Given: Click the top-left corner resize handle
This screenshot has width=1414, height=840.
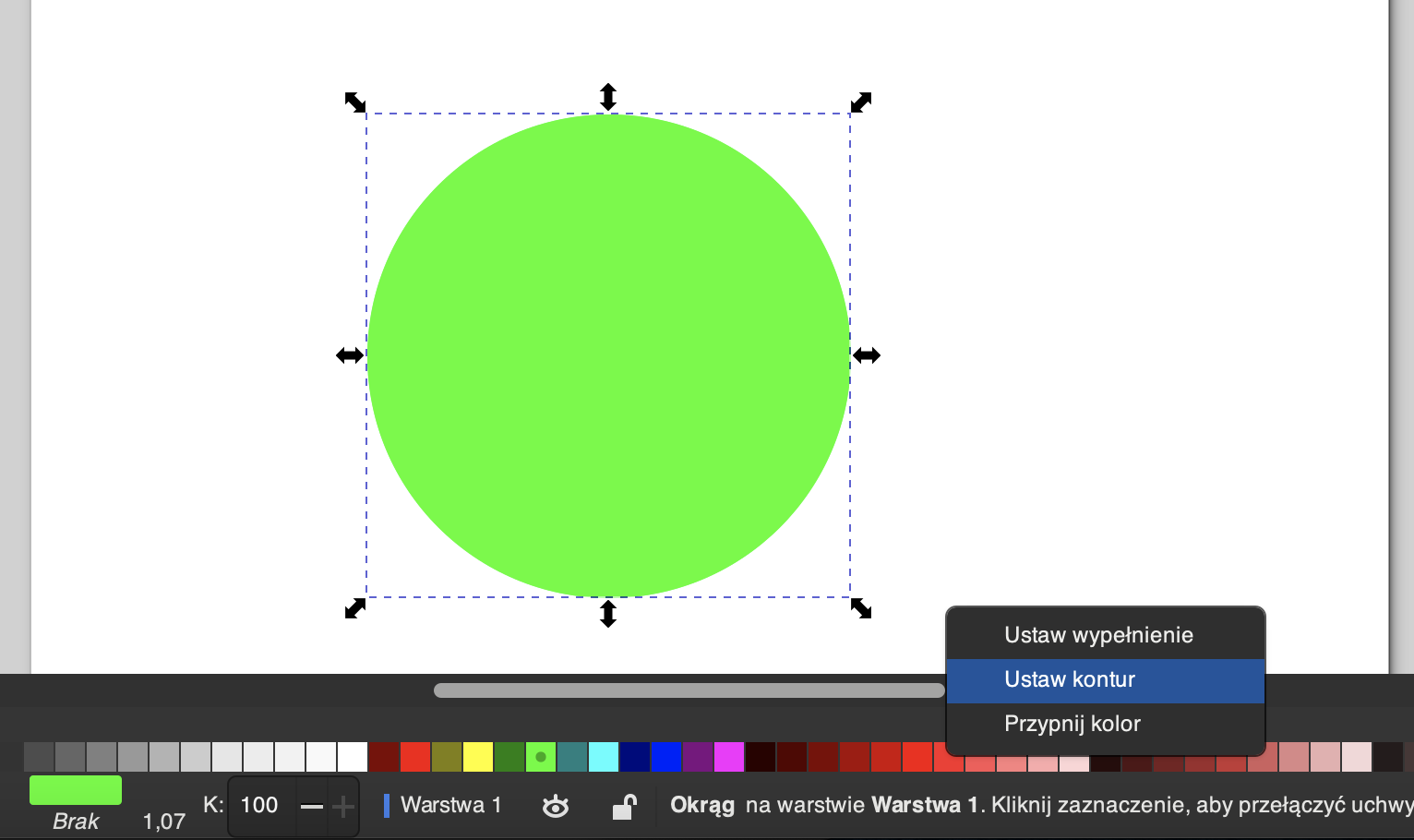Looking at the screenshot, I should click(355, 102).
